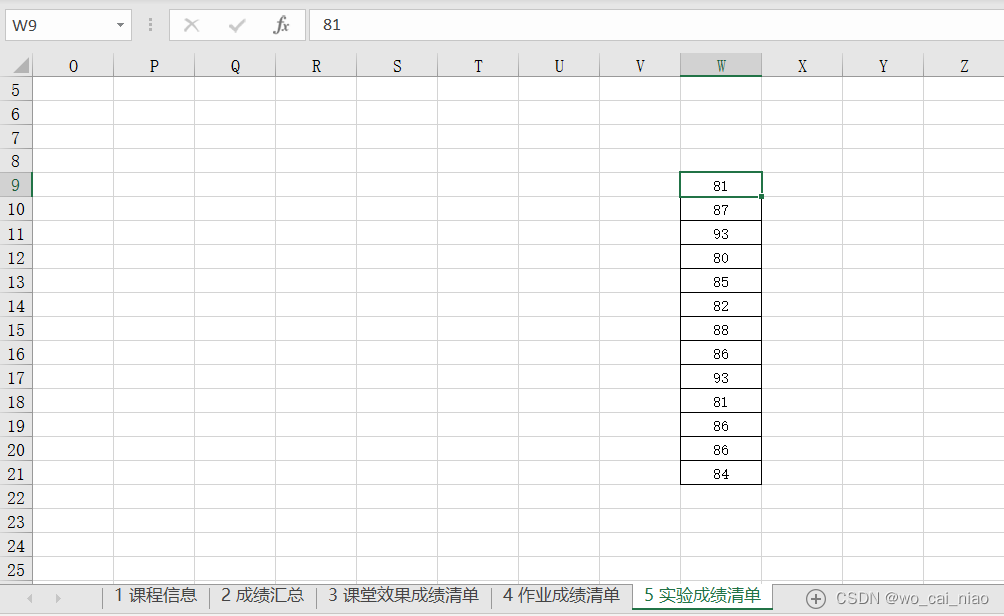Select column header S
The image size is (1004, 616).
(397, 66)
